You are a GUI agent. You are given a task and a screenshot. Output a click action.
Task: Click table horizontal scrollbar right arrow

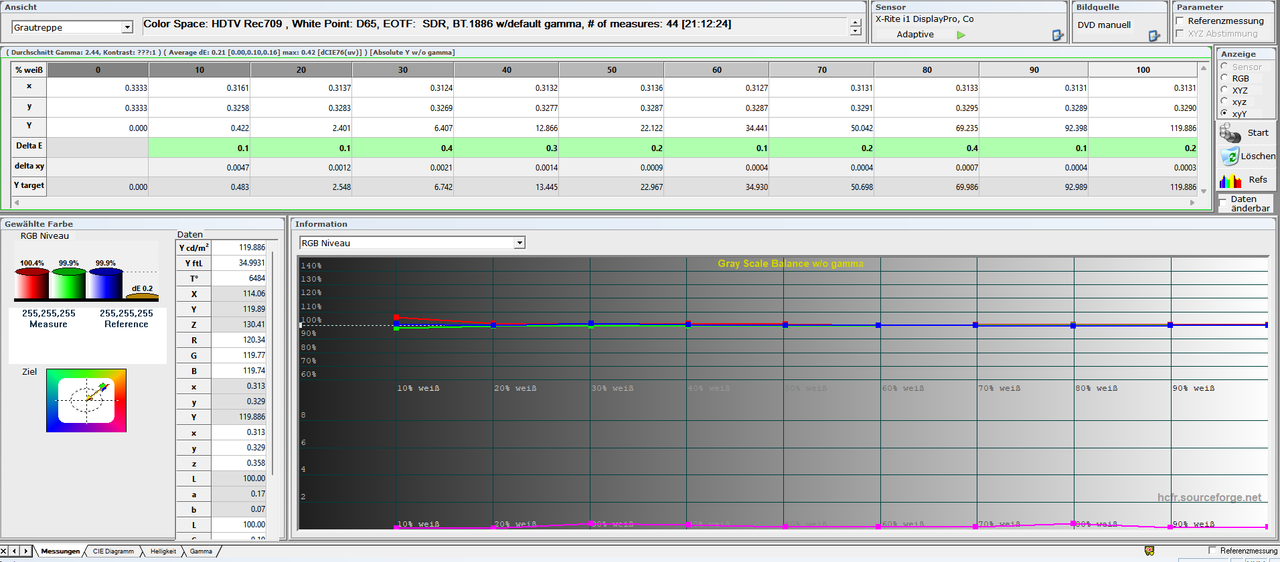(1192, 202)
